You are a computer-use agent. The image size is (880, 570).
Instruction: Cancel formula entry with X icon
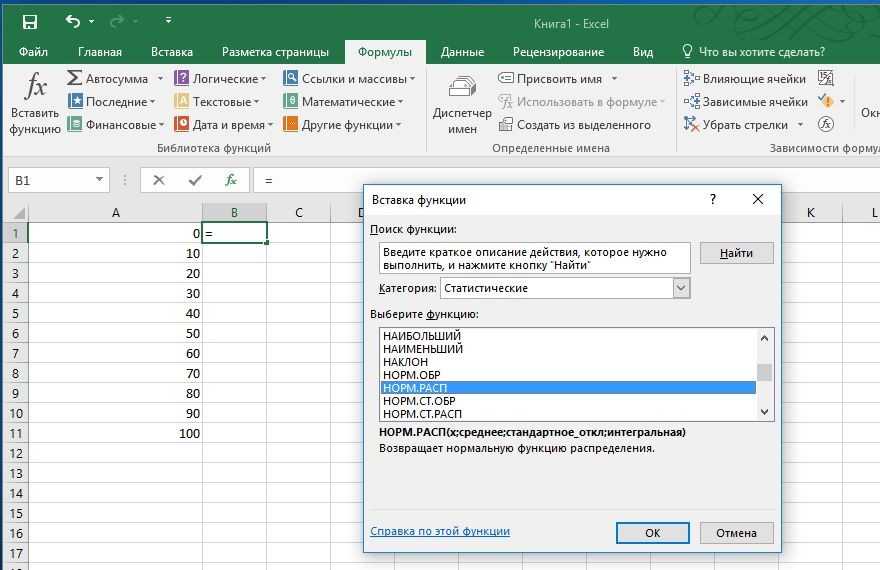[x=159, y=180]
